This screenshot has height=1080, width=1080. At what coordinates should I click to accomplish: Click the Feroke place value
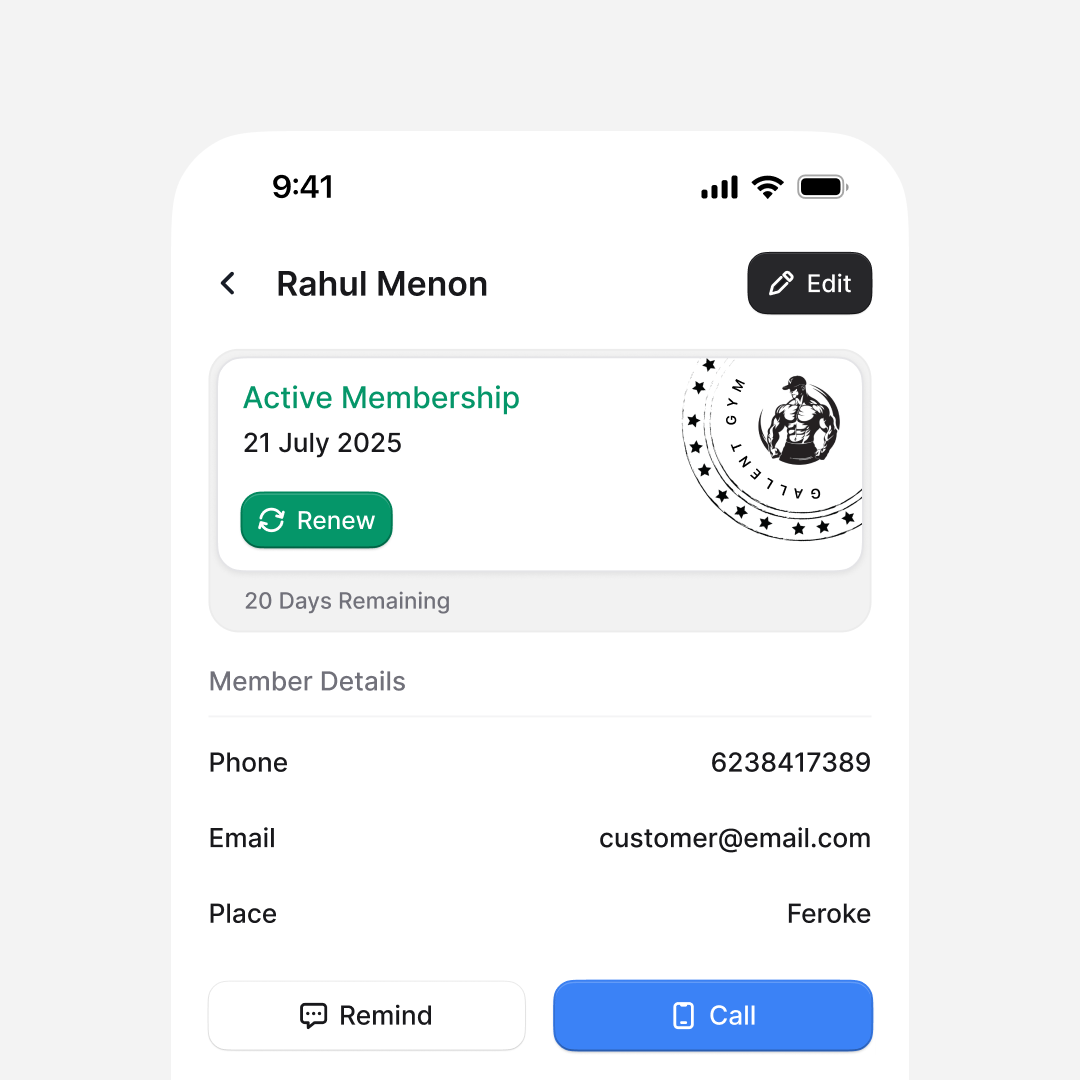click(x=828, y=914)
